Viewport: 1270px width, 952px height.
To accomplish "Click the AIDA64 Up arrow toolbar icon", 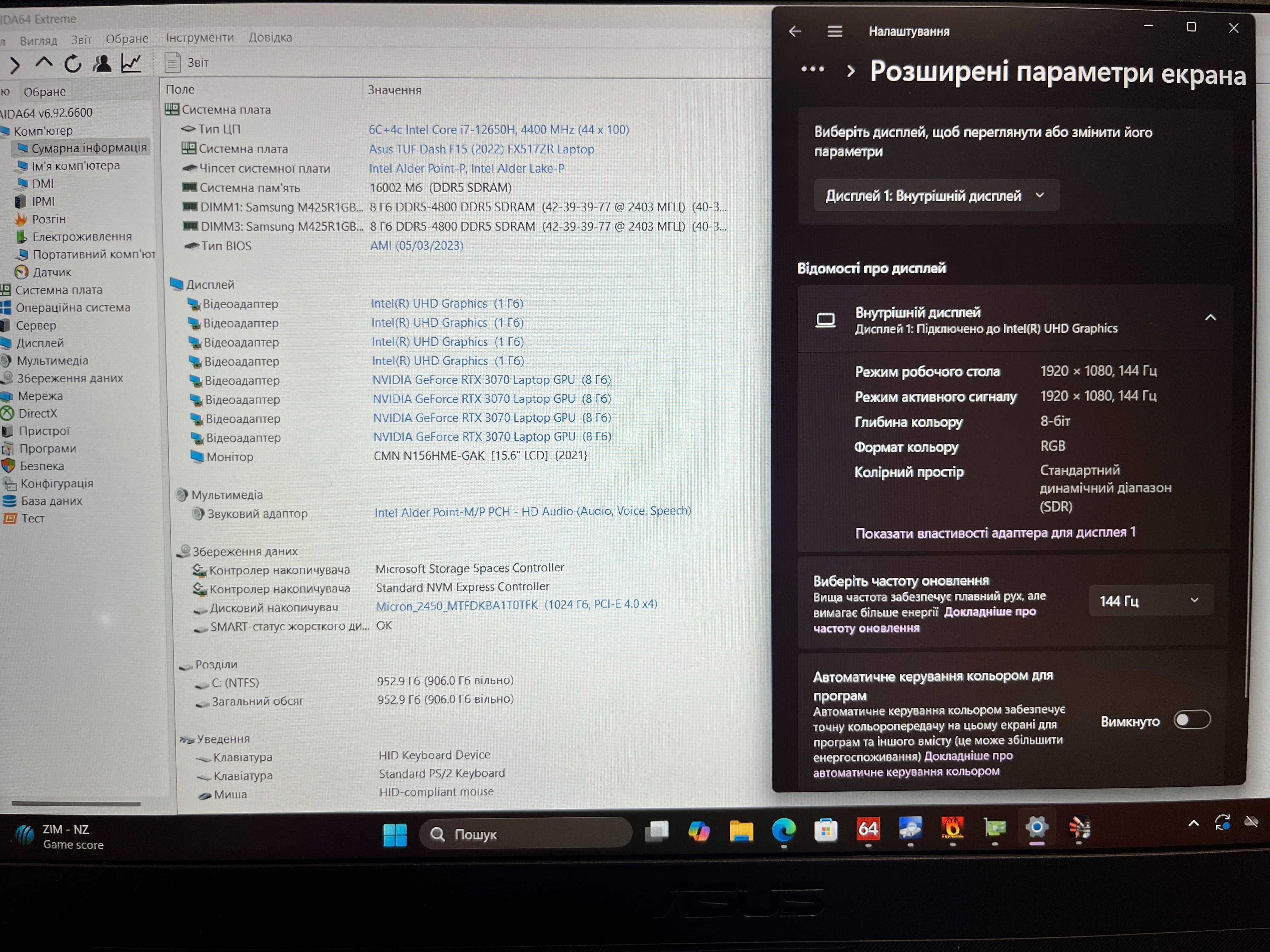I will pos(44,63).
